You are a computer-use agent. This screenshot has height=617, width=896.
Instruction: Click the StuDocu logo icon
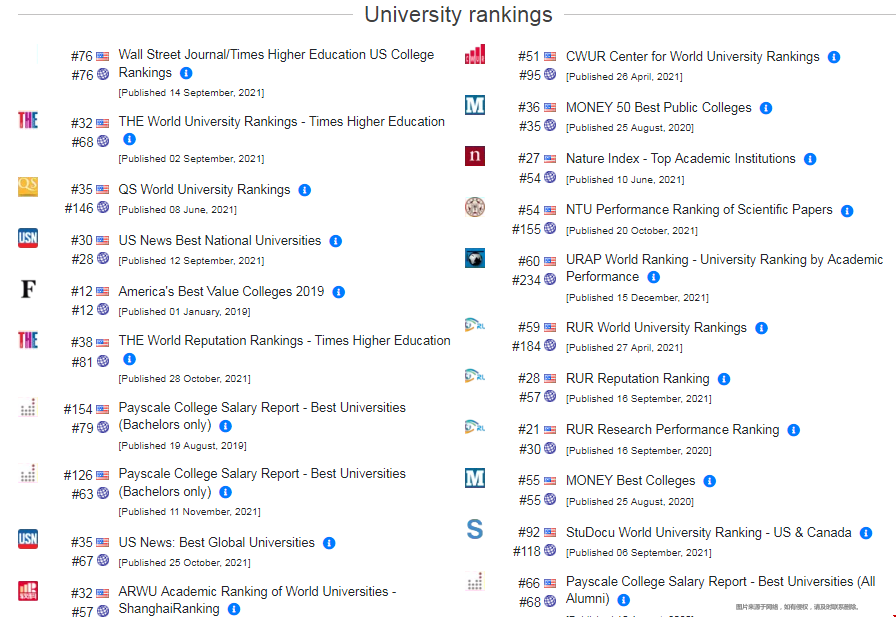(475, 530)
